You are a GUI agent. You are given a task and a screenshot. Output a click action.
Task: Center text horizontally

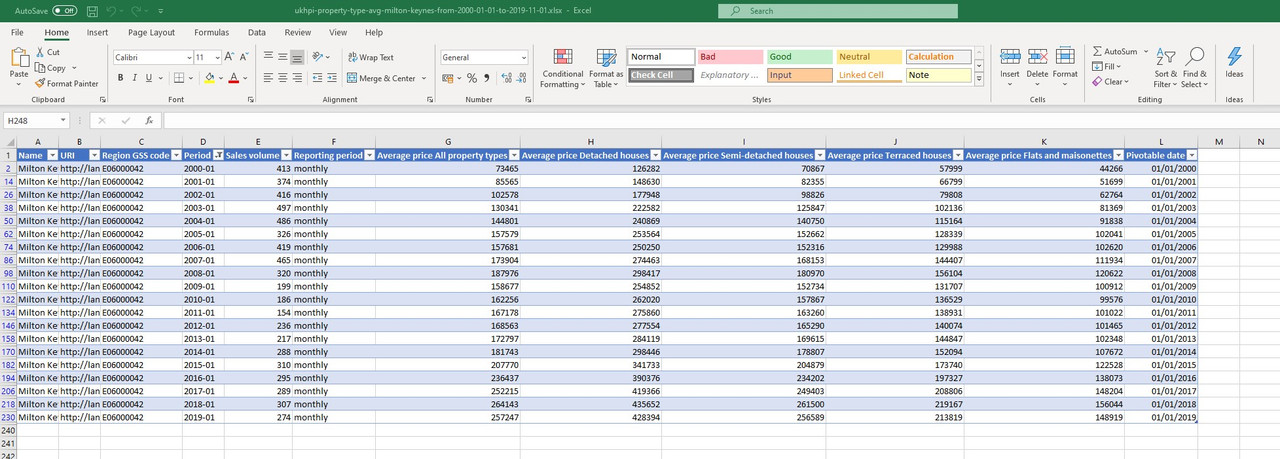coord(283,77)
